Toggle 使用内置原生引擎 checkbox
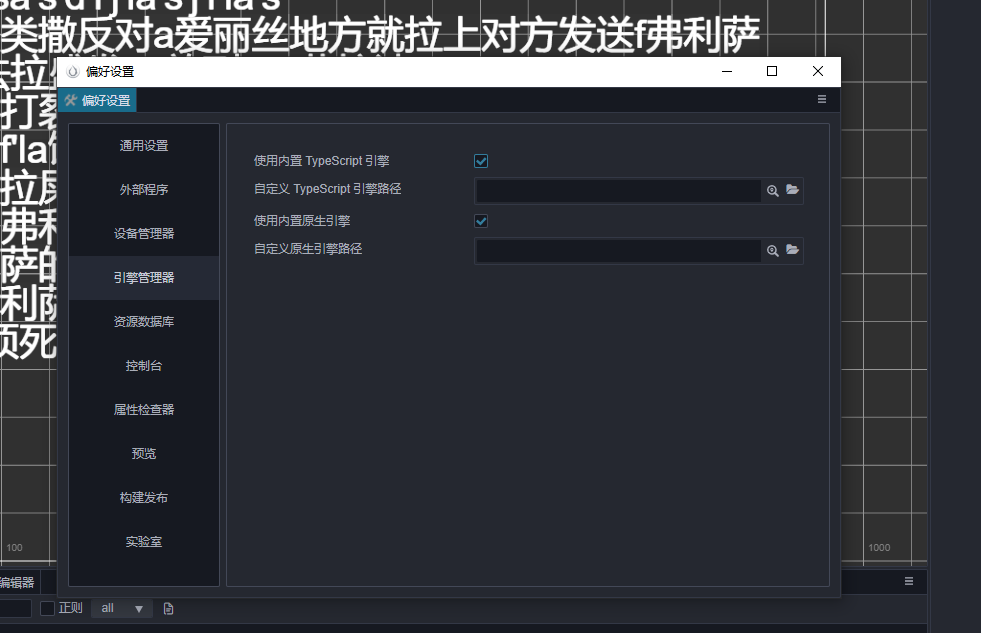Screen dimensions: 981x633 pos(481,221)
